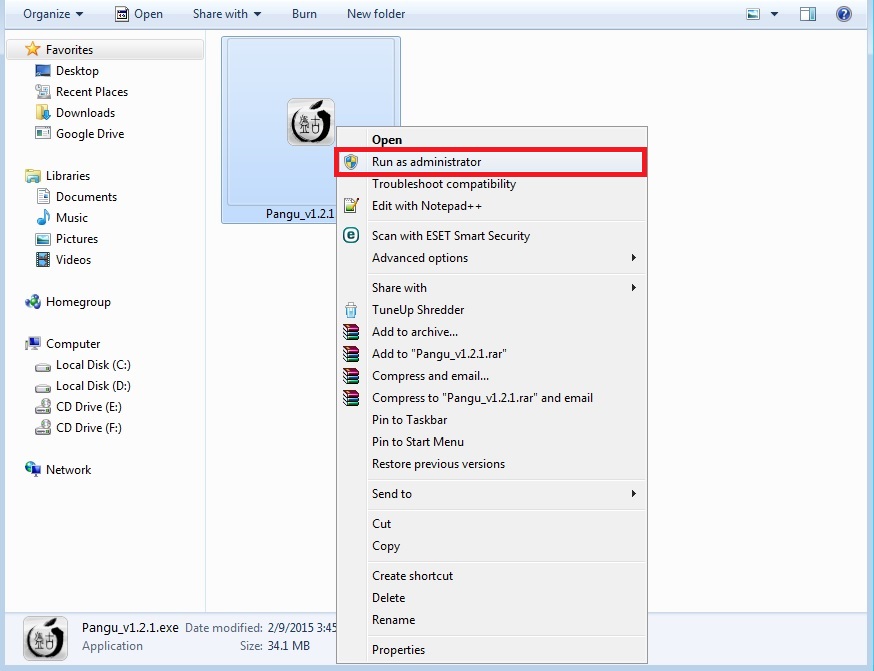Image resolution: width=874 pixels, height=671 pixels.
Task: Open the view options dropdown arrow
Action: coord(774,14)
